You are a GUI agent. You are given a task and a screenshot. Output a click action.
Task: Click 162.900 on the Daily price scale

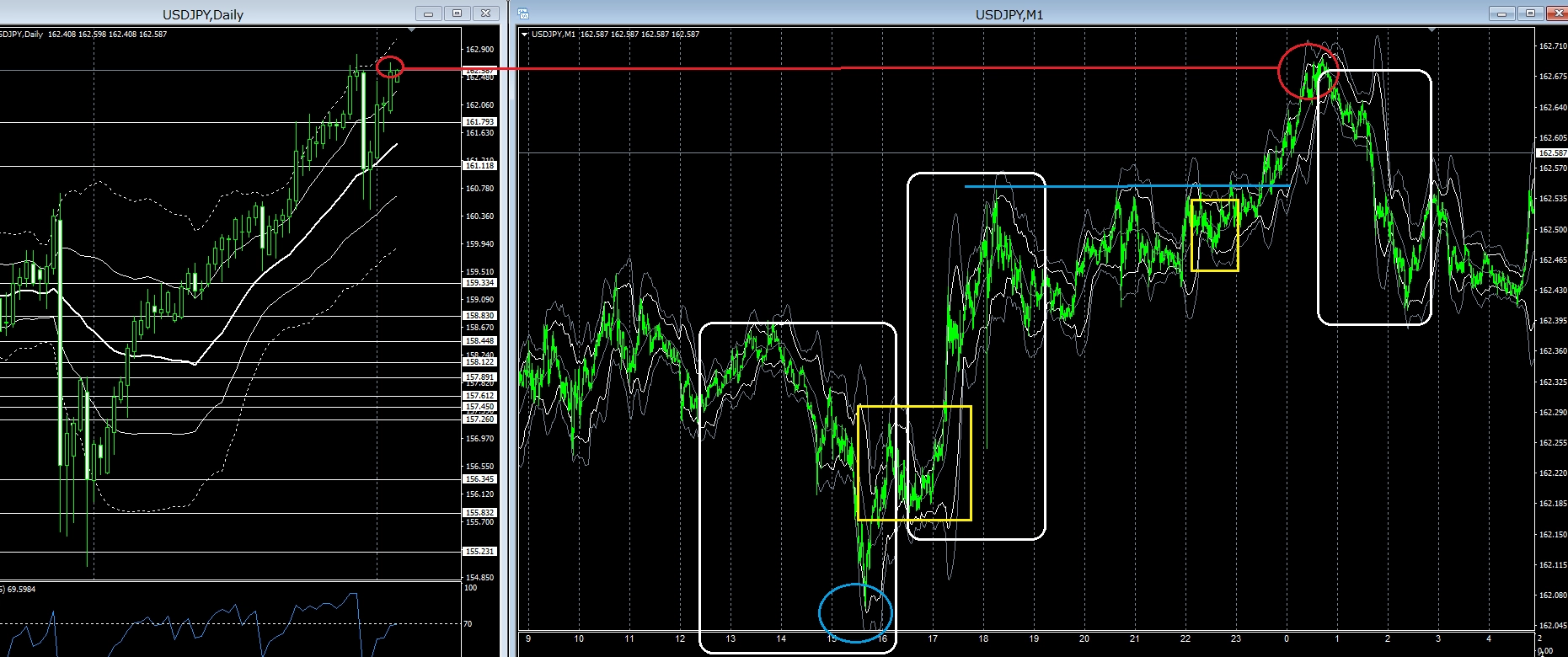click(479, 50)
